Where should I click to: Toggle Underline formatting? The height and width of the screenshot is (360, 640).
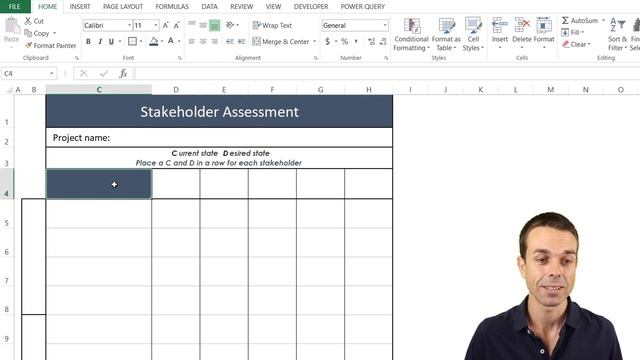(x=111, y=41)
